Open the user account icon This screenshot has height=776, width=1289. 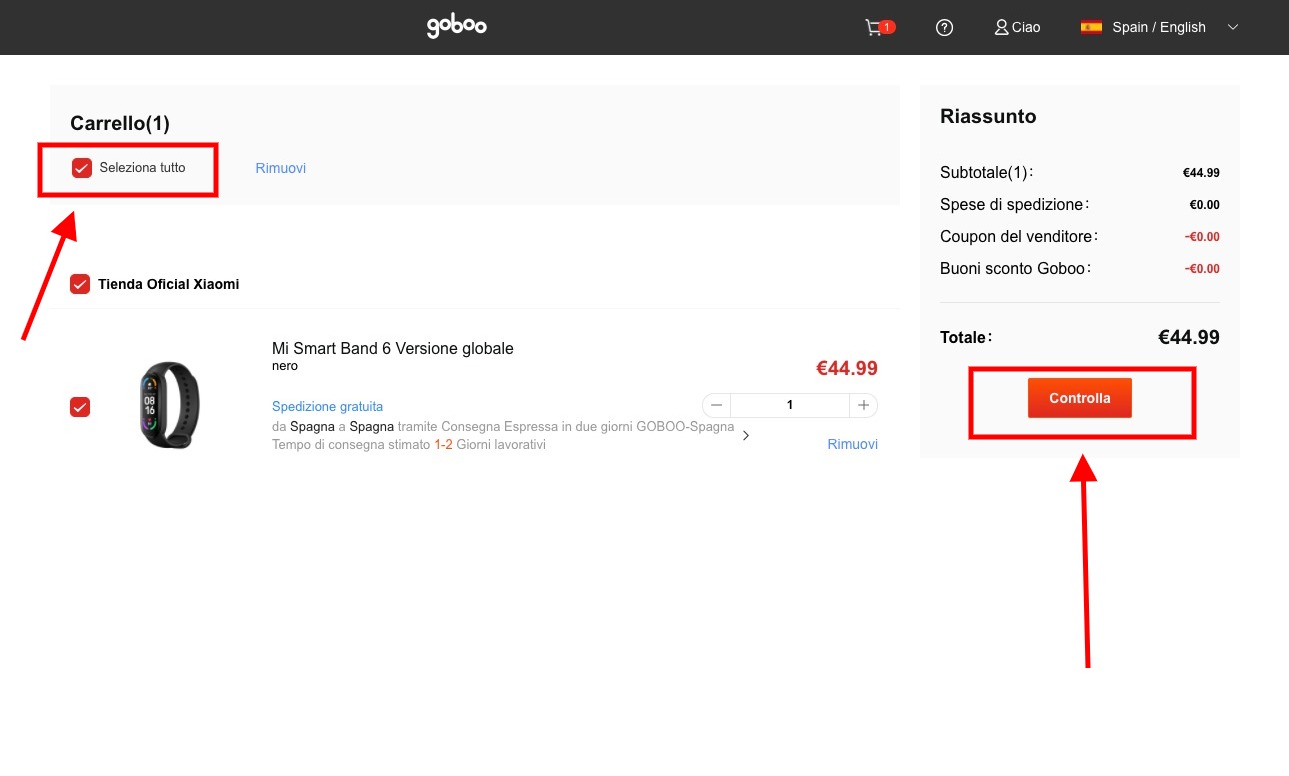(x=1001, y=27)
